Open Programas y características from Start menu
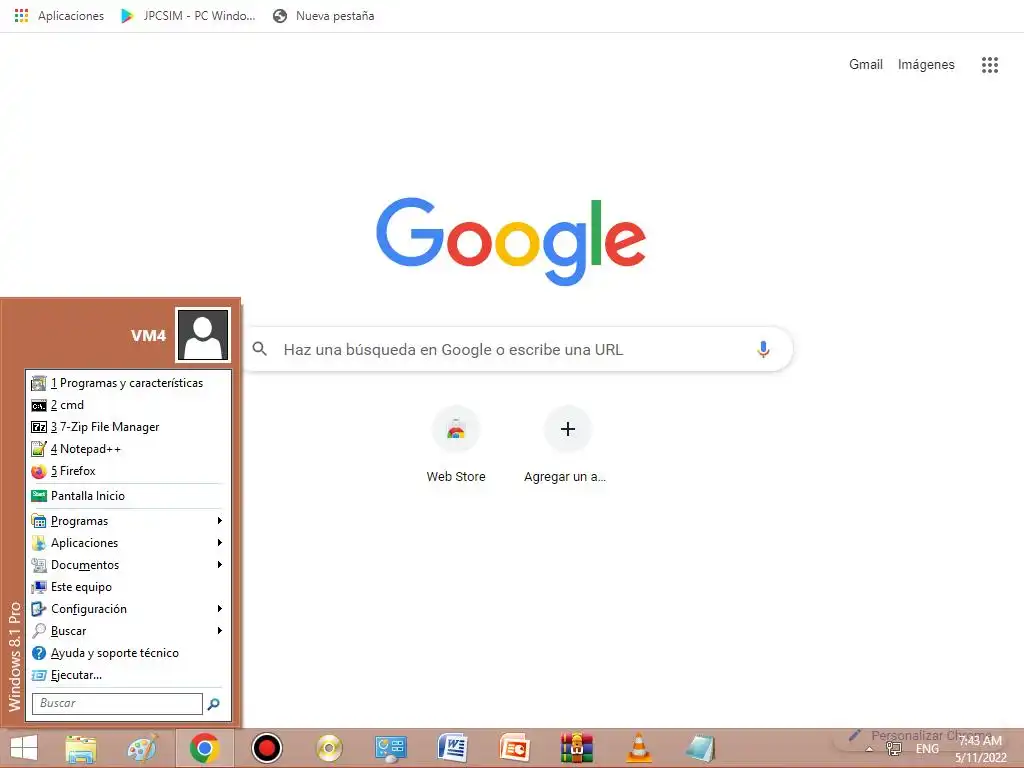The height and width of the screenshot is (768, 1024). pyautogui.click(x=128, y=383)
